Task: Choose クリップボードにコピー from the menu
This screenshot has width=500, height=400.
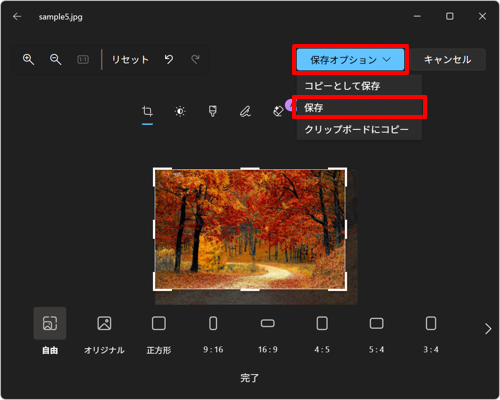Action: click(359, 129)
